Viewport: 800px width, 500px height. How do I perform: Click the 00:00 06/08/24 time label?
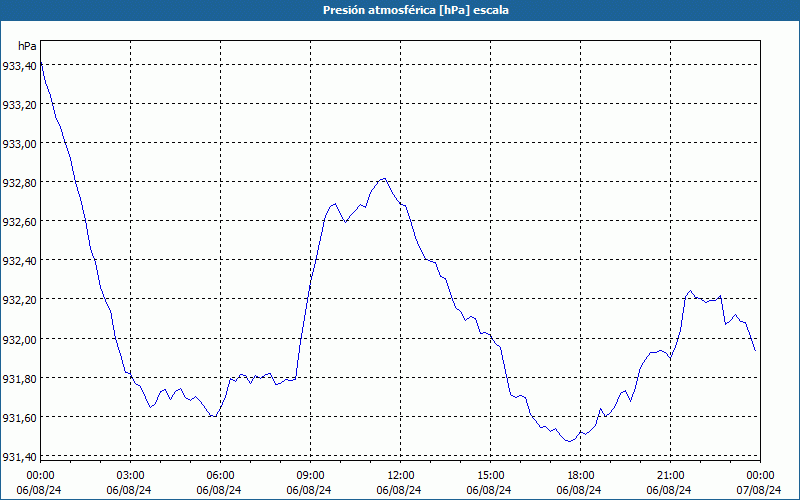(39, 483)
